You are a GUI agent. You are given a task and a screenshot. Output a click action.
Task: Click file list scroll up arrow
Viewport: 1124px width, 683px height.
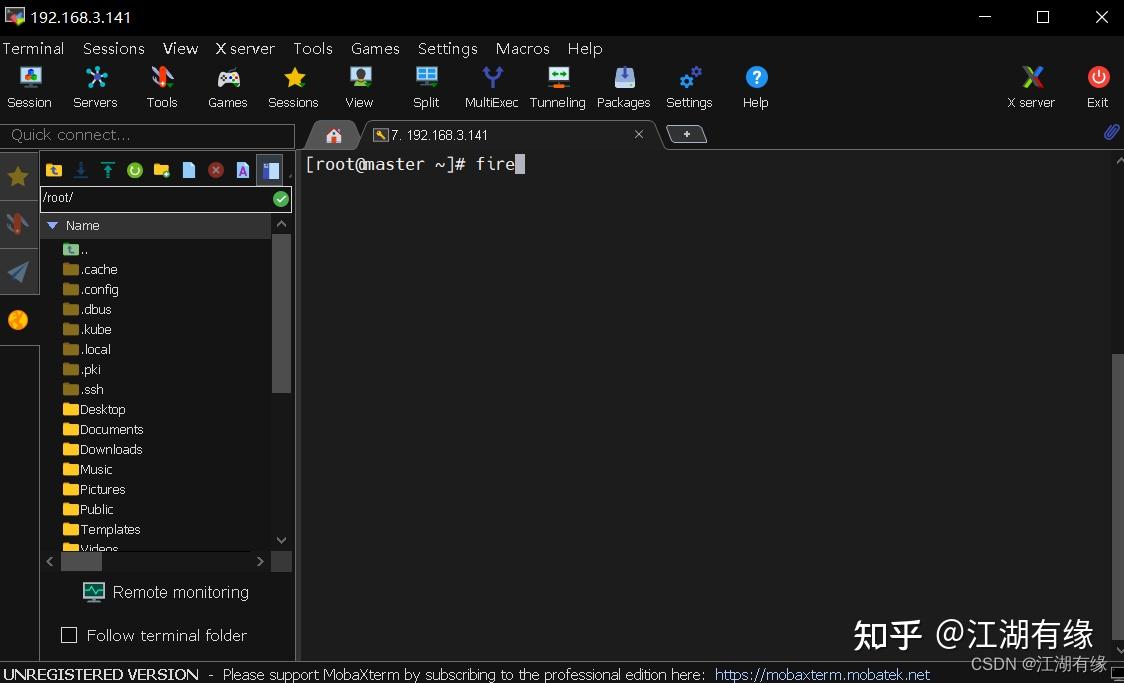click(282, 224)
